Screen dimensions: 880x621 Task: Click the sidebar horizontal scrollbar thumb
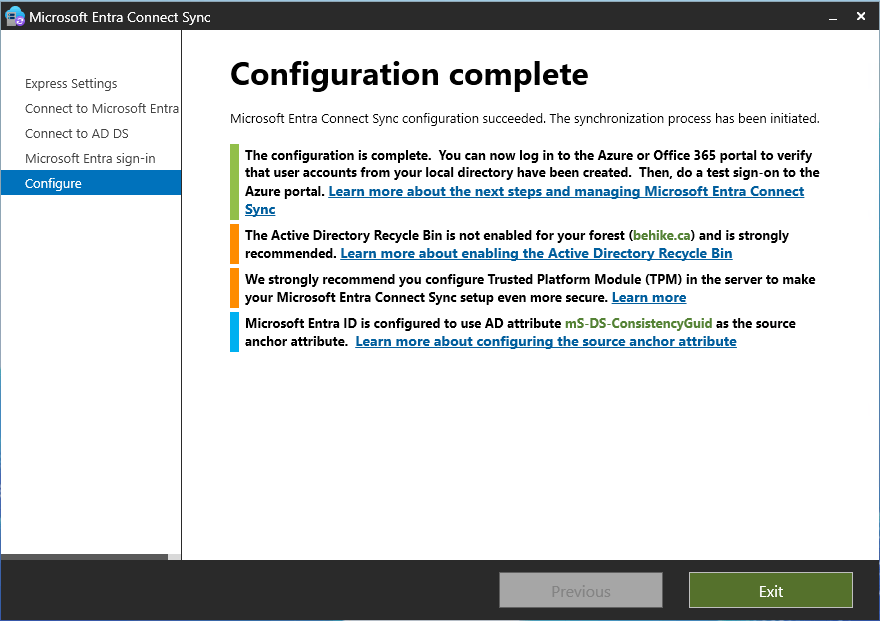pyautogui.click(x=85, y=556)
